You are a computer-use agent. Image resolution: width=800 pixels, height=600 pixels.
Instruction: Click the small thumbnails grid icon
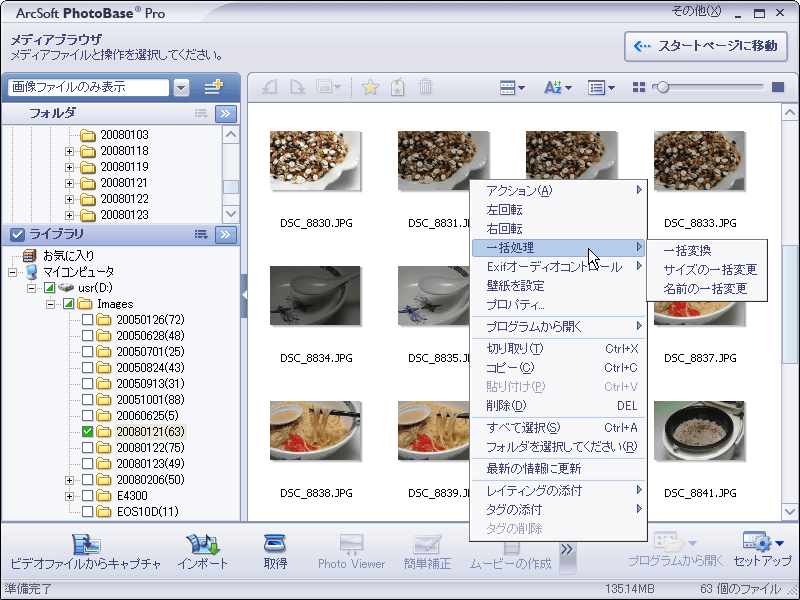point(639,87)
